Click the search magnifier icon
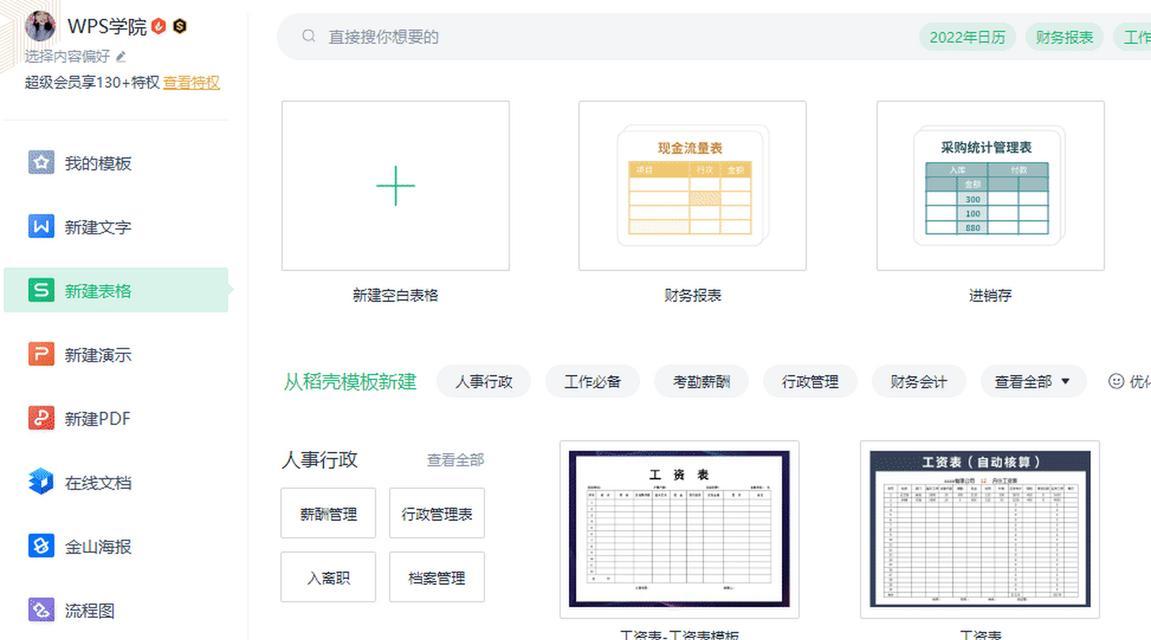This screenshot has height=640, width=1151. pyautogui.click(x=308, y=36)
